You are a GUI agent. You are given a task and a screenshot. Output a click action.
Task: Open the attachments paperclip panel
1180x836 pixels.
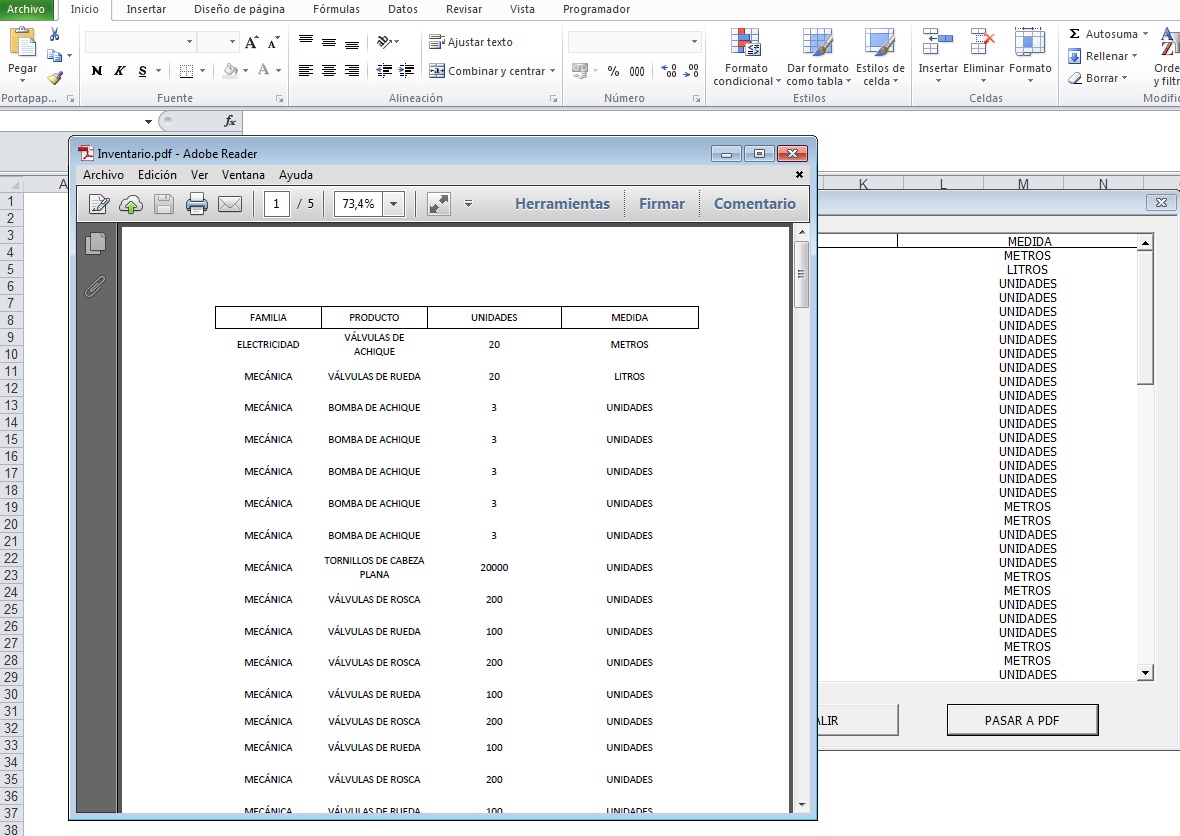pos(95,287)
